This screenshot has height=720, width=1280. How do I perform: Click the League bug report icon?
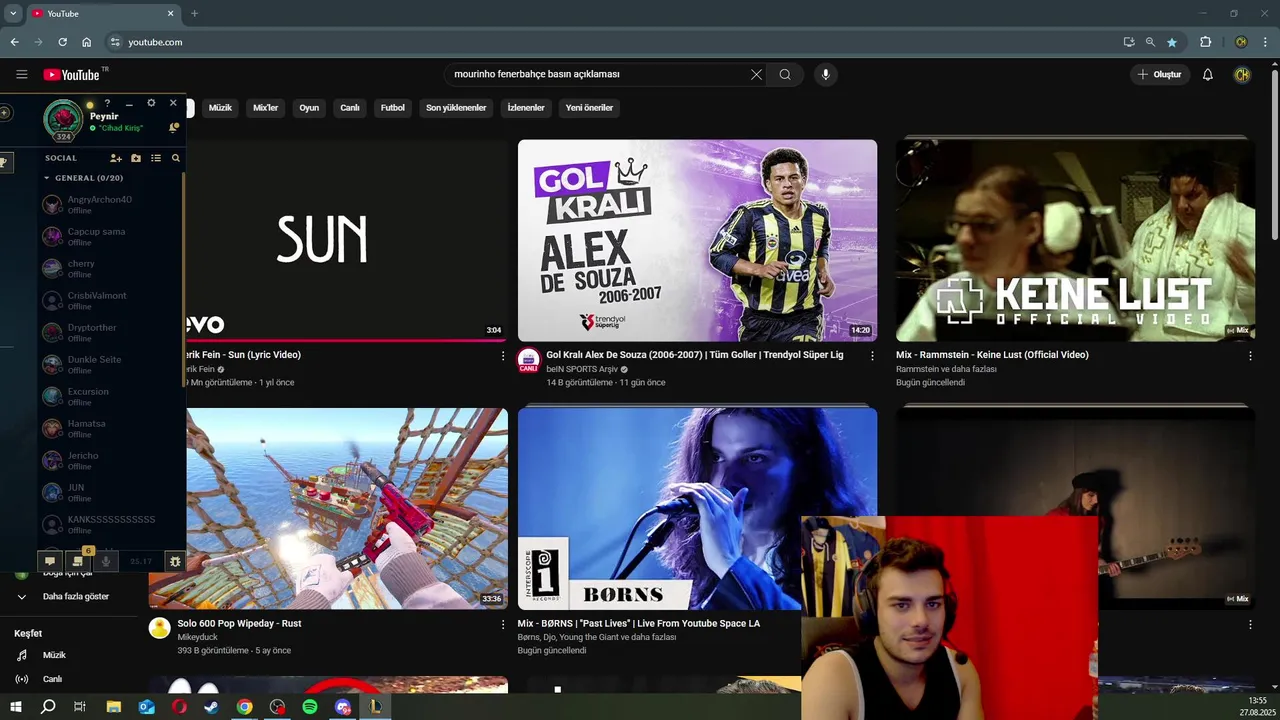tap(175, 561)
